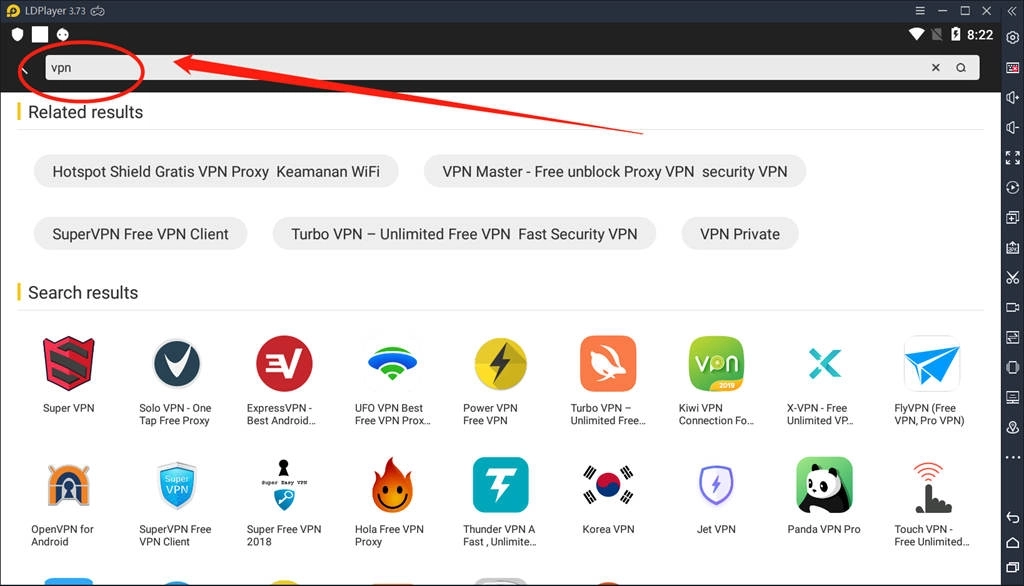Image resolution: width=1024 pixels, height=586 pixels.
Task: Enter fullscreen mode from sidebar
Action: [x=1012, y=158]
